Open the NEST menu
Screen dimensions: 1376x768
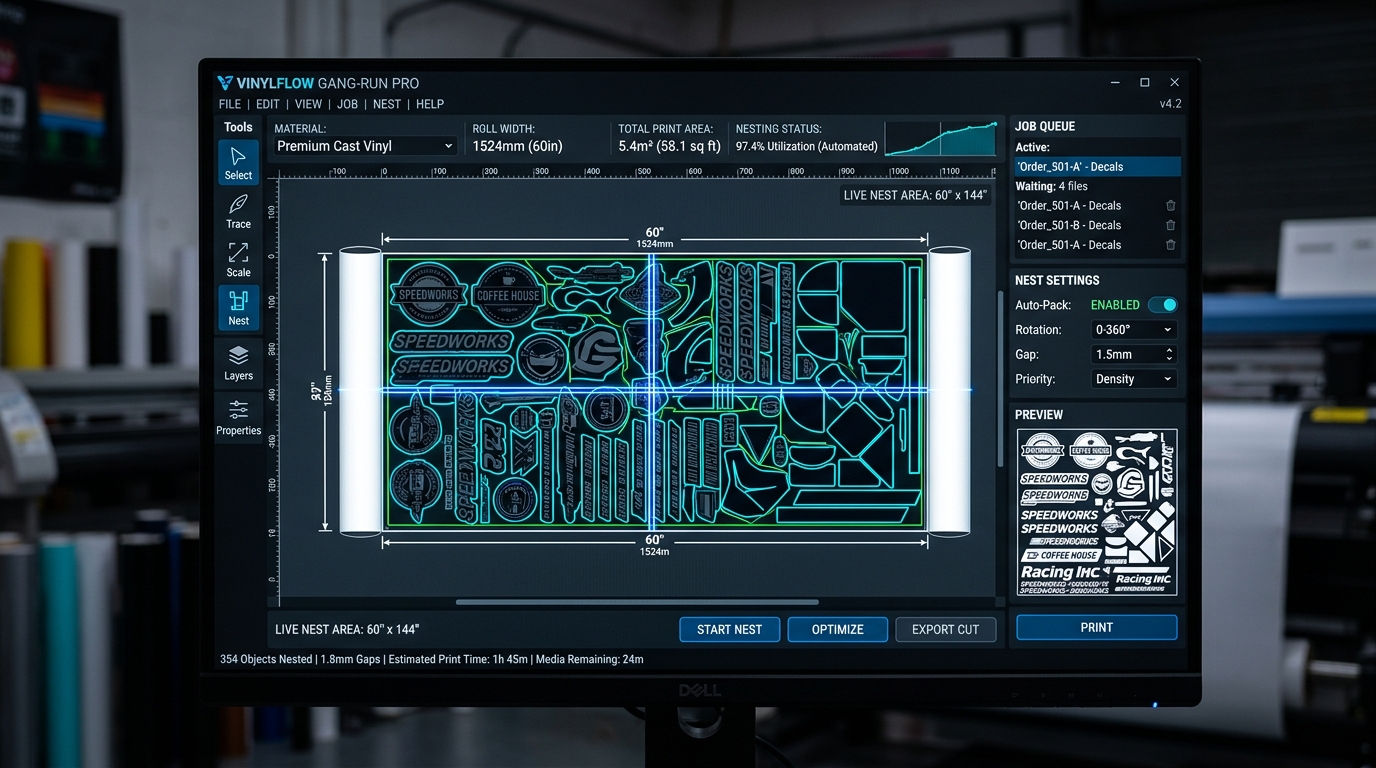(387, 104)
